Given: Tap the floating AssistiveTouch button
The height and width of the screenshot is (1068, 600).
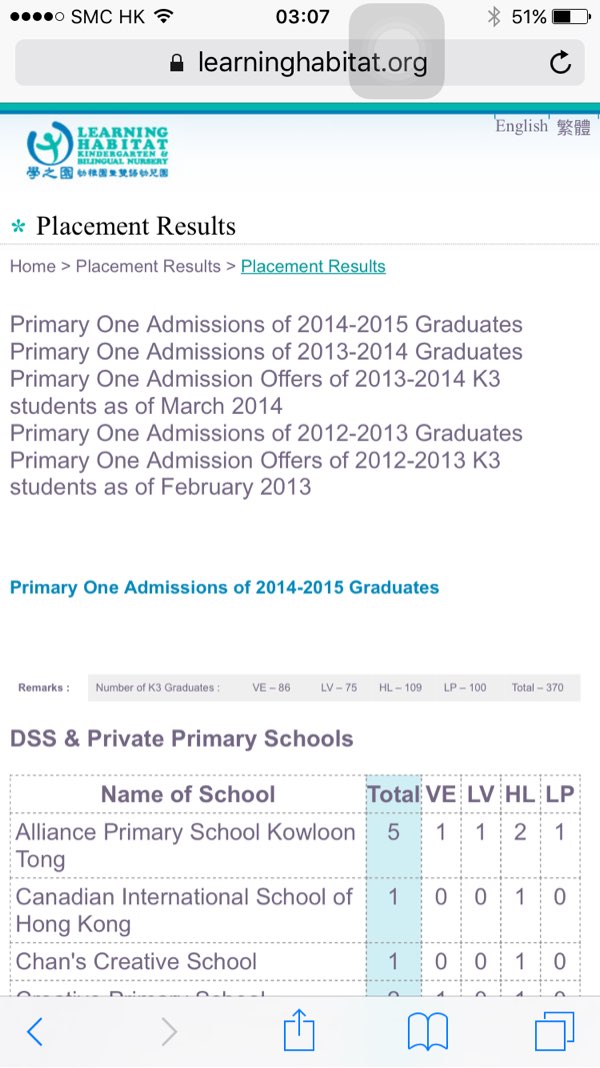Looking at the screenshot, I should 396,50.
